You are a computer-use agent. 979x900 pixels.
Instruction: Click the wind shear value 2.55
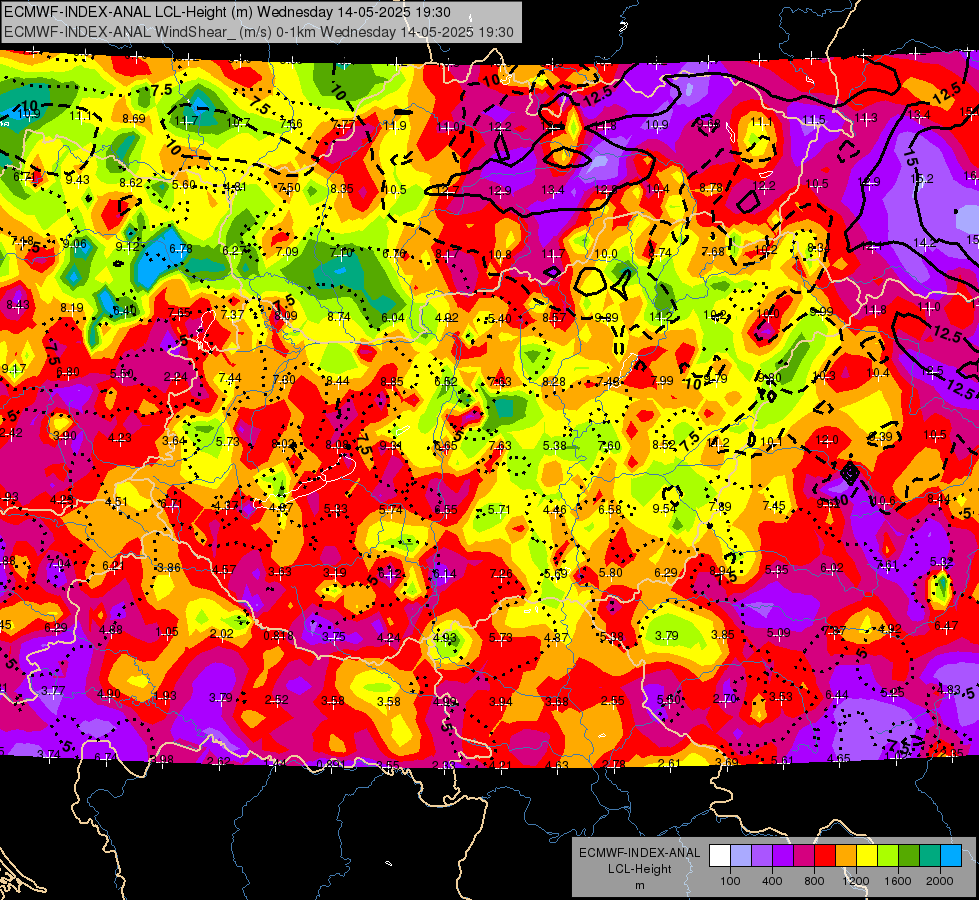612,701
